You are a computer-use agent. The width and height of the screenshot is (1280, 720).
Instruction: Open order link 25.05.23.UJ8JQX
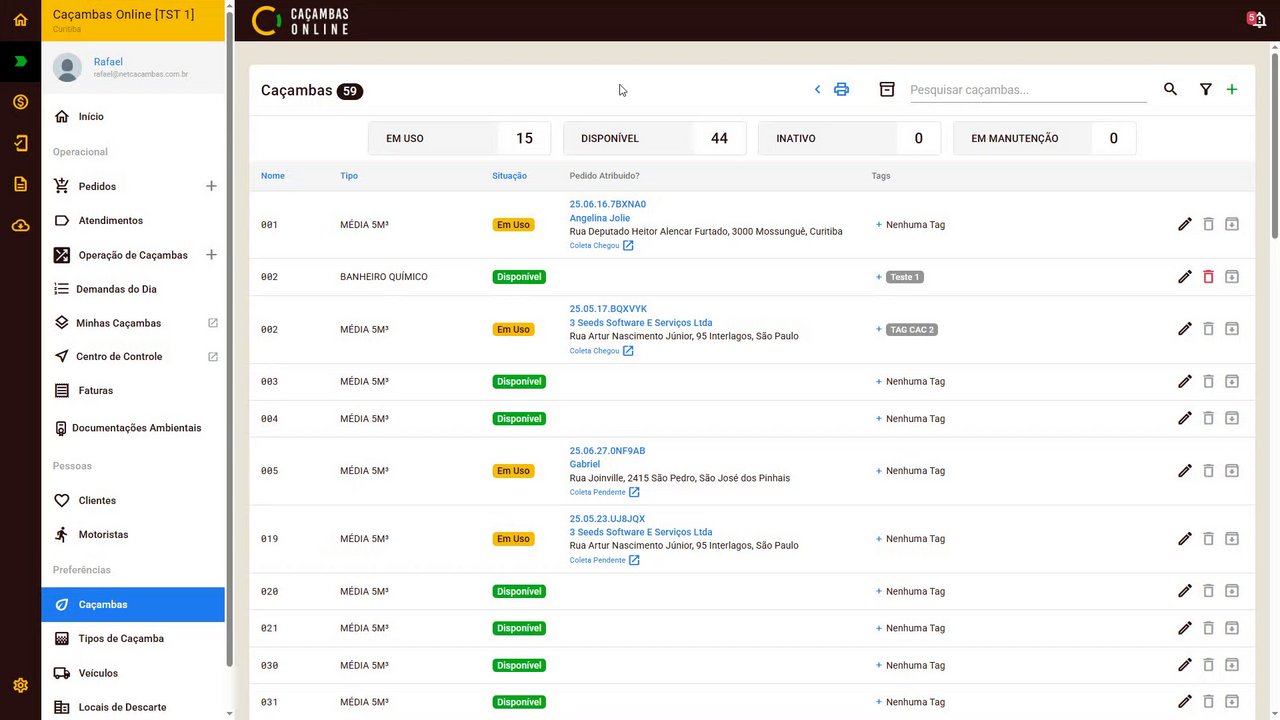(607, 519)
